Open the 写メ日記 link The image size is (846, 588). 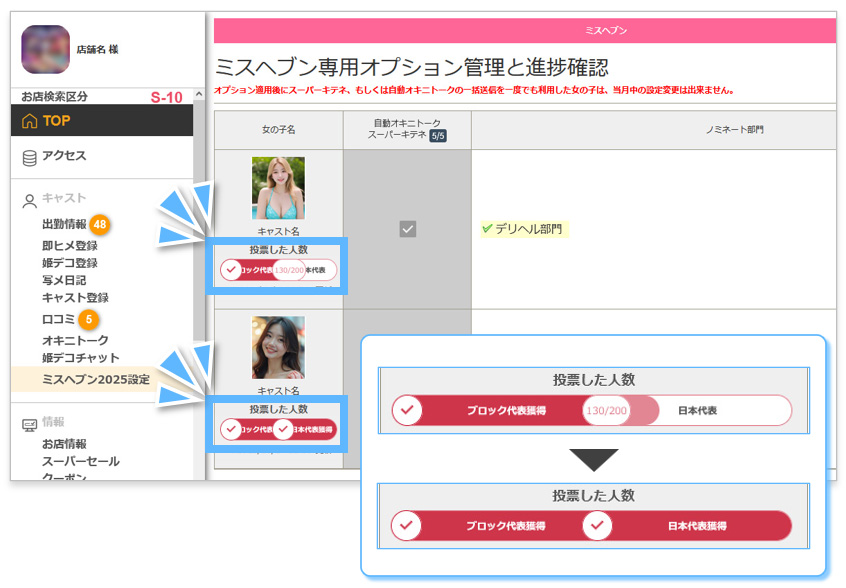coord(64,280)
